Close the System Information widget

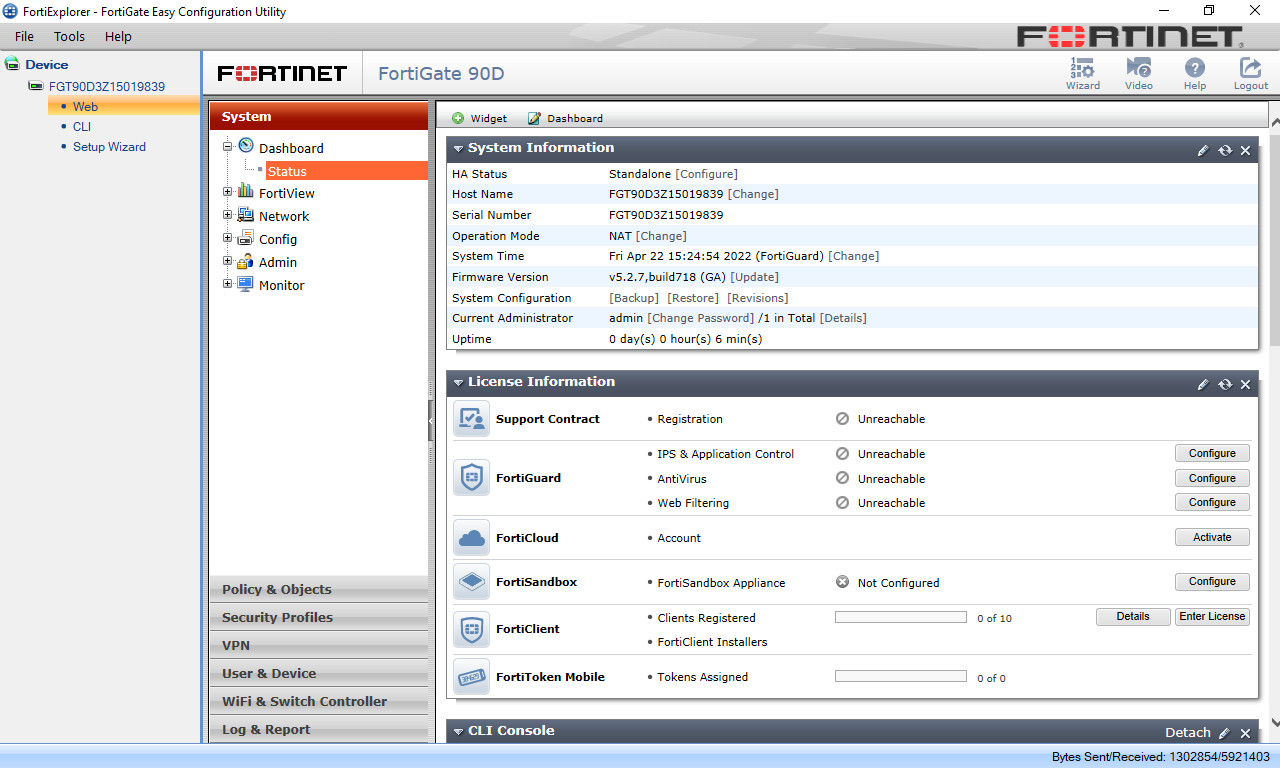tap(1245, 150)
